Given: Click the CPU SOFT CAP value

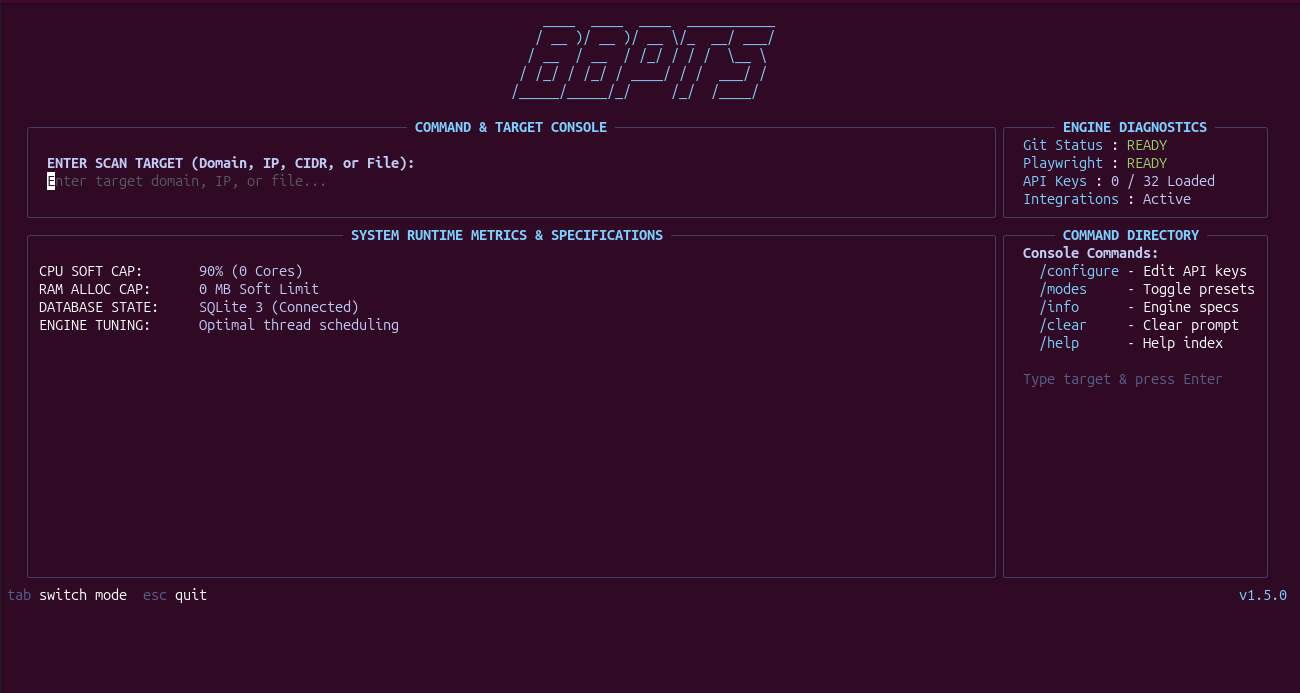Looking at the screenshot, I should 251,271.
